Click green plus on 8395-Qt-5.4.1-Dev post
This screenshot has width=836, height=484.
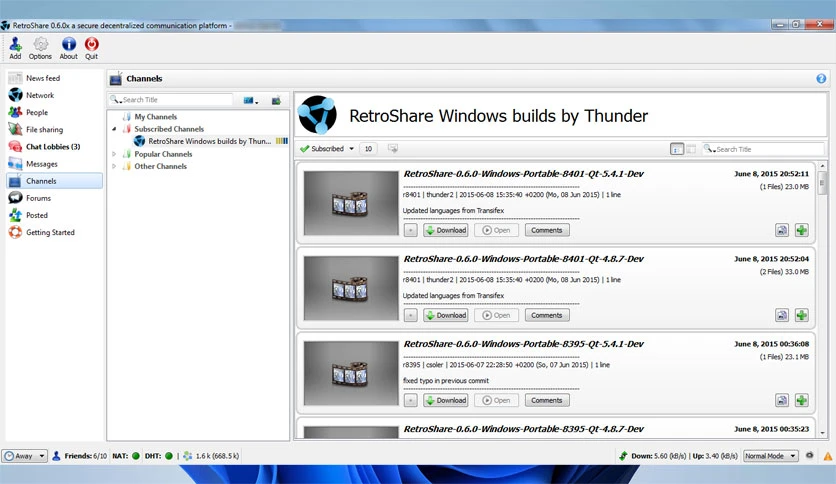click(x=801, y=400)
